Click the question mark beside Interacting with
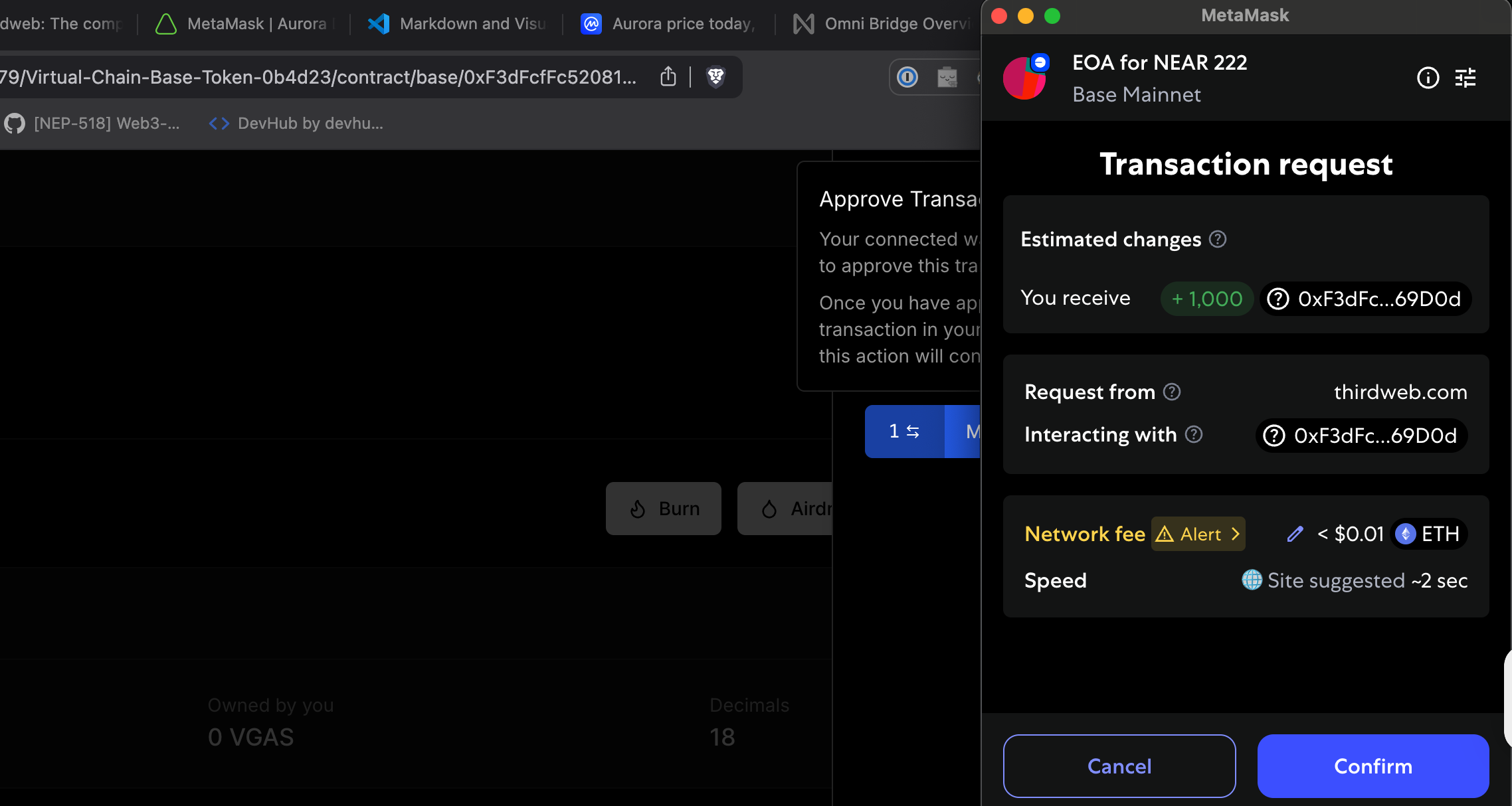The height and width of the screenshot is (806, 1512). 1194,435
